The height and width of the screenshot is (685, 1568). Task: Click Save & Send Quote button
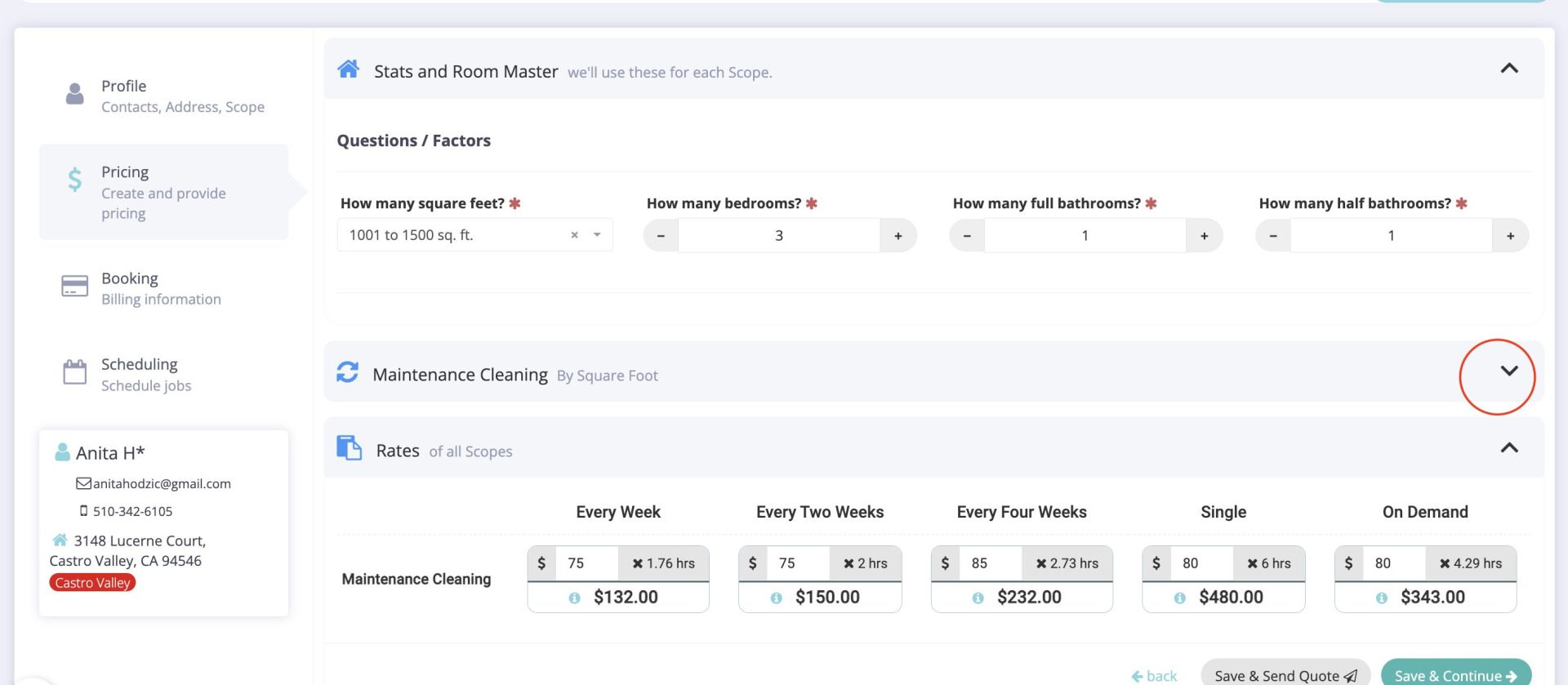tap(1285, 675)
